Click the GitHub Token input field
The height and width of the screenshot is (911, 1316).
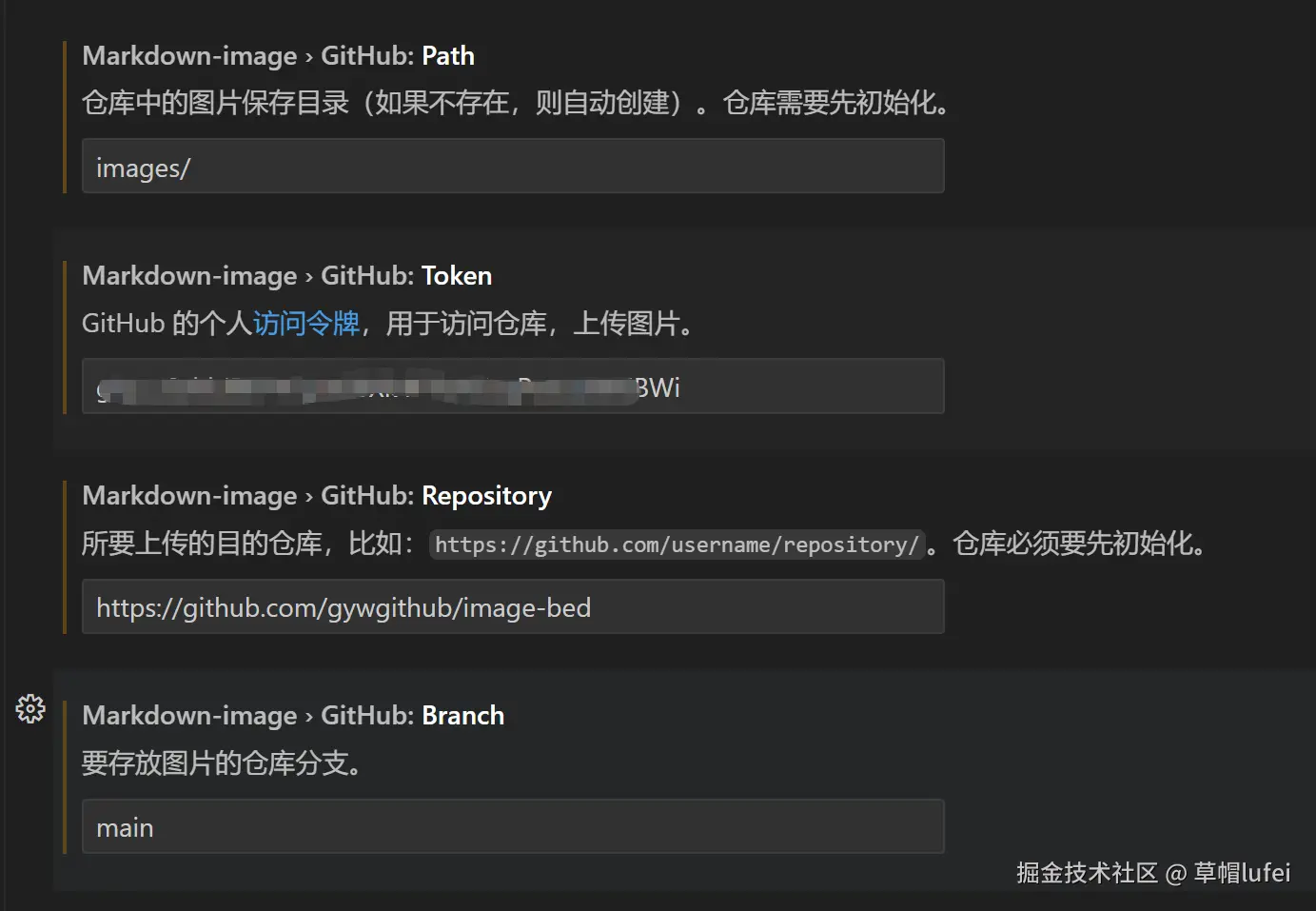[x=513, y=386]
